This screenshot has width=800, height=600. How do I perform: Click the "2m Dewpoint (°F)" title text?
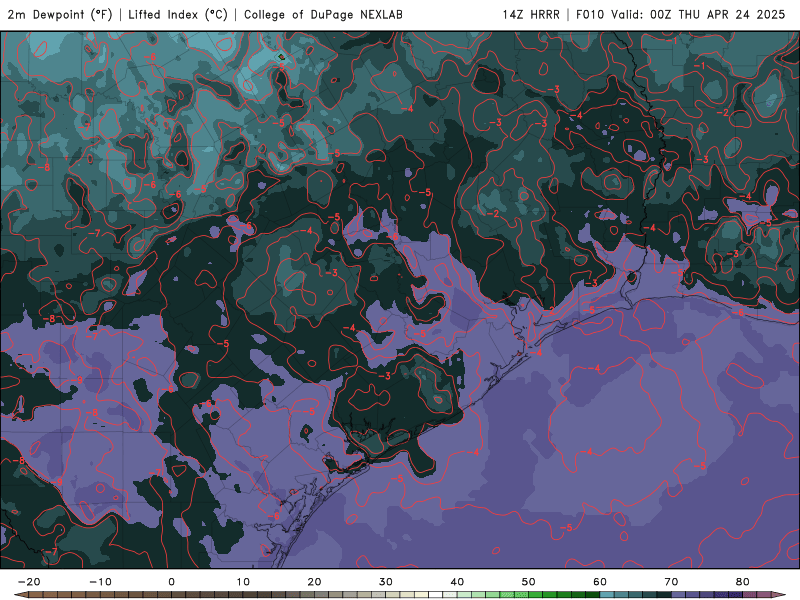point(60,15)
